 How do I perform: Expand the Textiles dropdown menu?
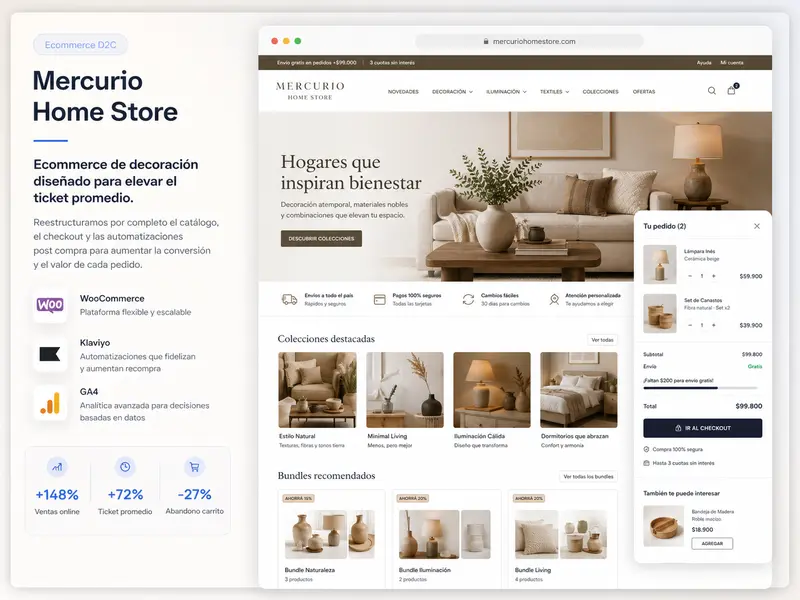(555, 92)
